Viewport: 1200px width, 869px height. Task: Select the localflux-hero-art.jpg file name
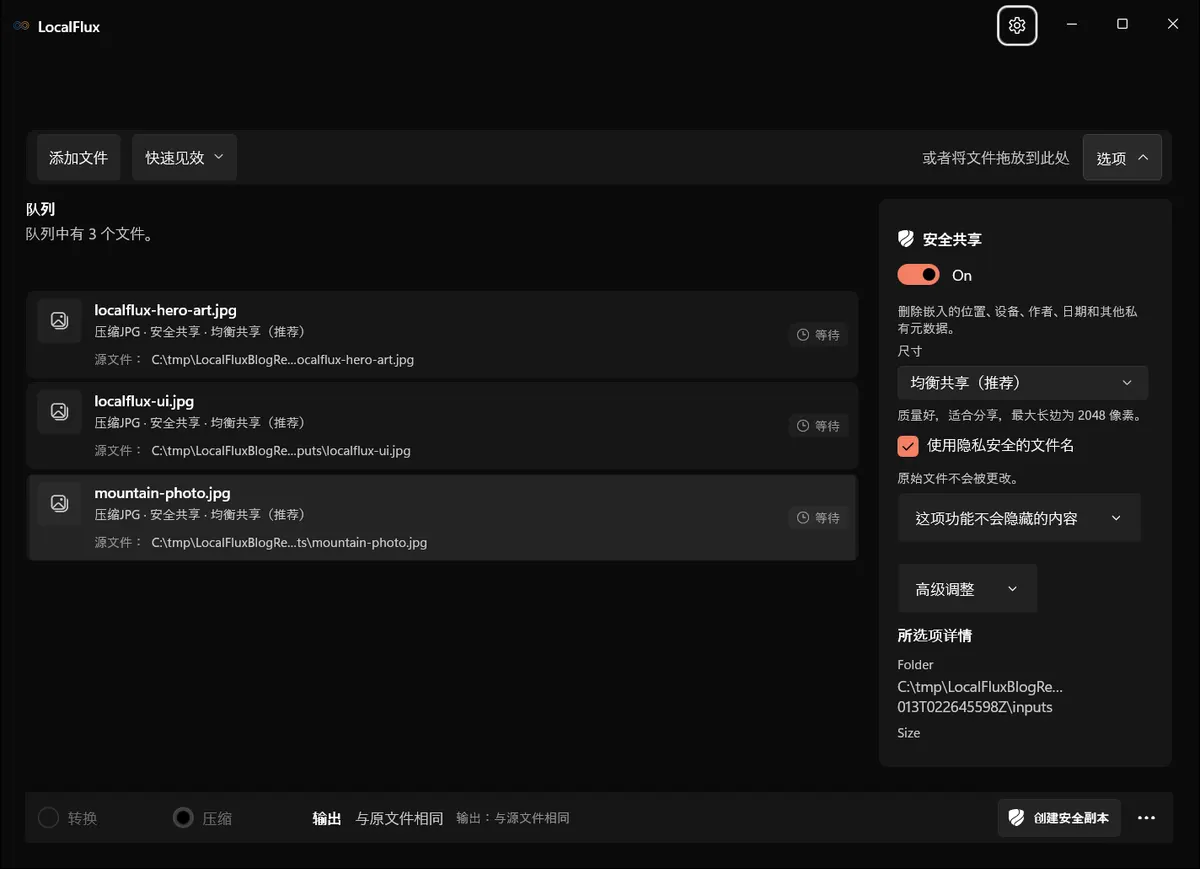(166, 310)
